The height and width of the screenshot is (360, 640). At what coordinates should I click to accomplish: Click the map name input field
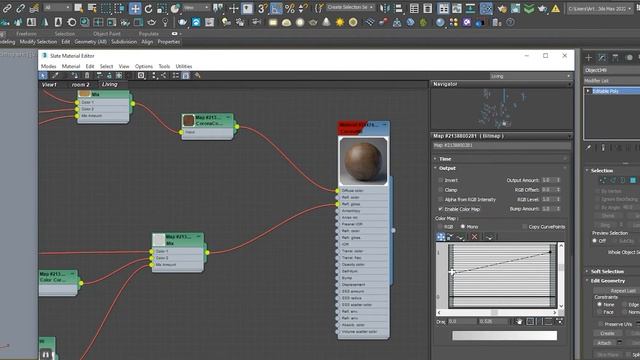pyautogui.click(x=502, y=145)
